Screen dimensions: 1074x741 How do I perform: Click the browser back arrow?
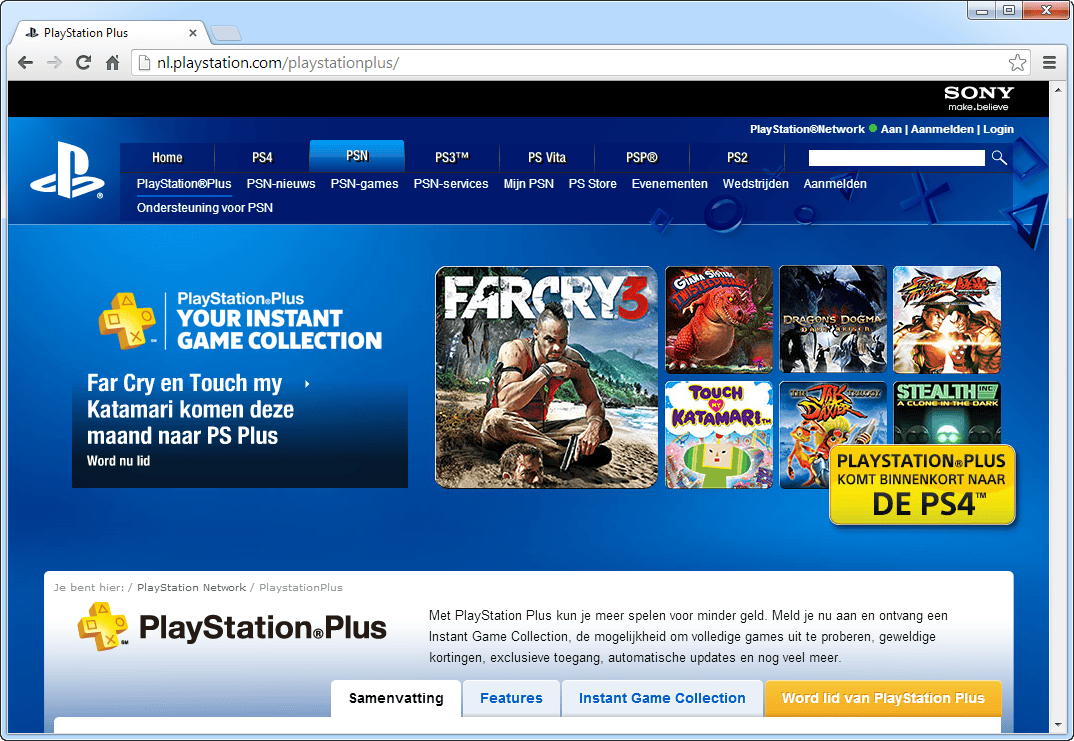pos(25,63)
